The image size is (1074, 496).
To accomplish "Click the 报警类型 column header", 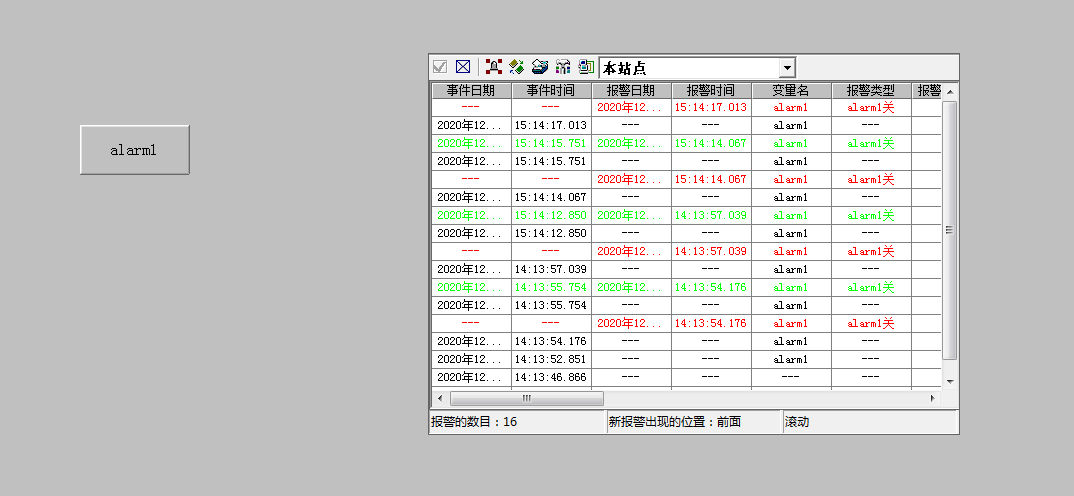I will click(x=871, y=90).
